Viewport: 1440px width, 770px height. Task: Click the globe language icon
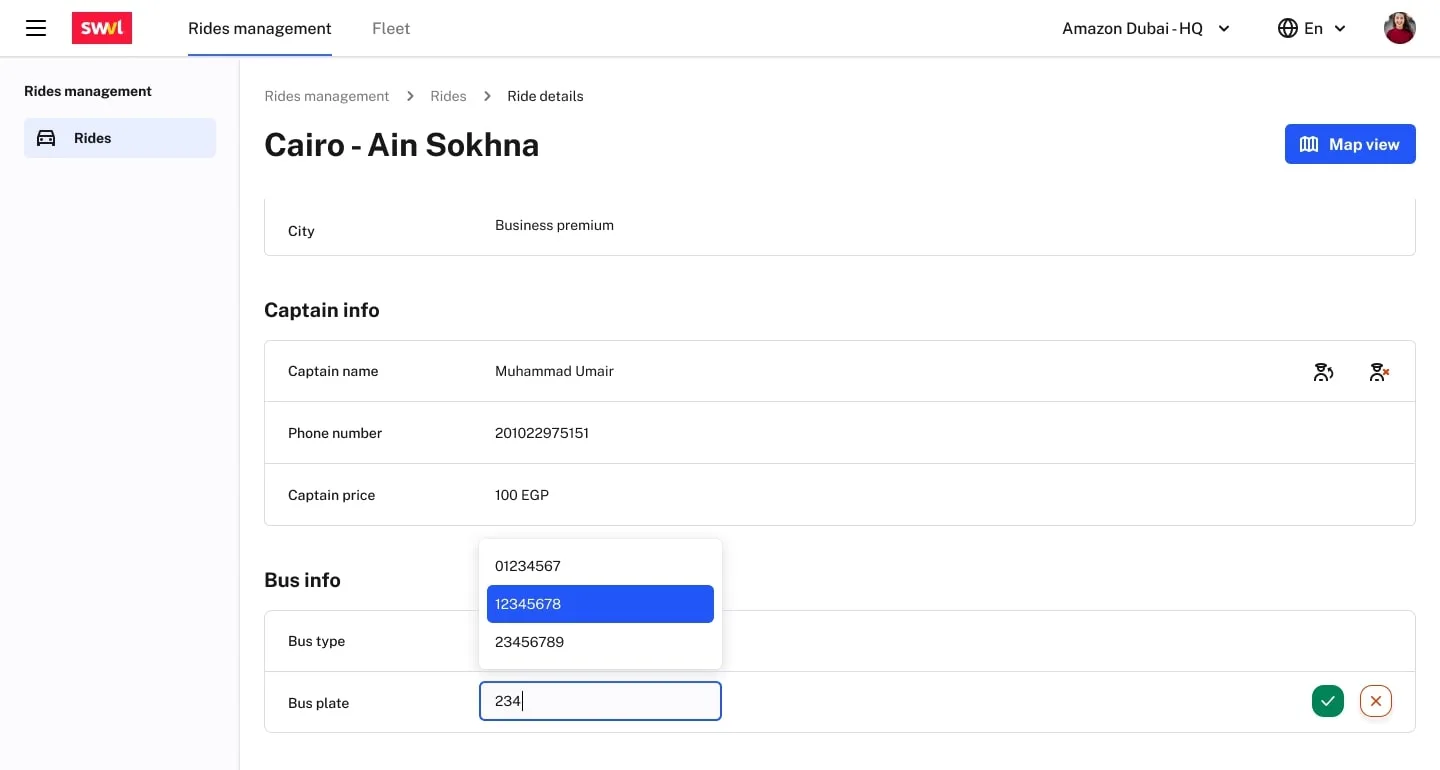1287,28
